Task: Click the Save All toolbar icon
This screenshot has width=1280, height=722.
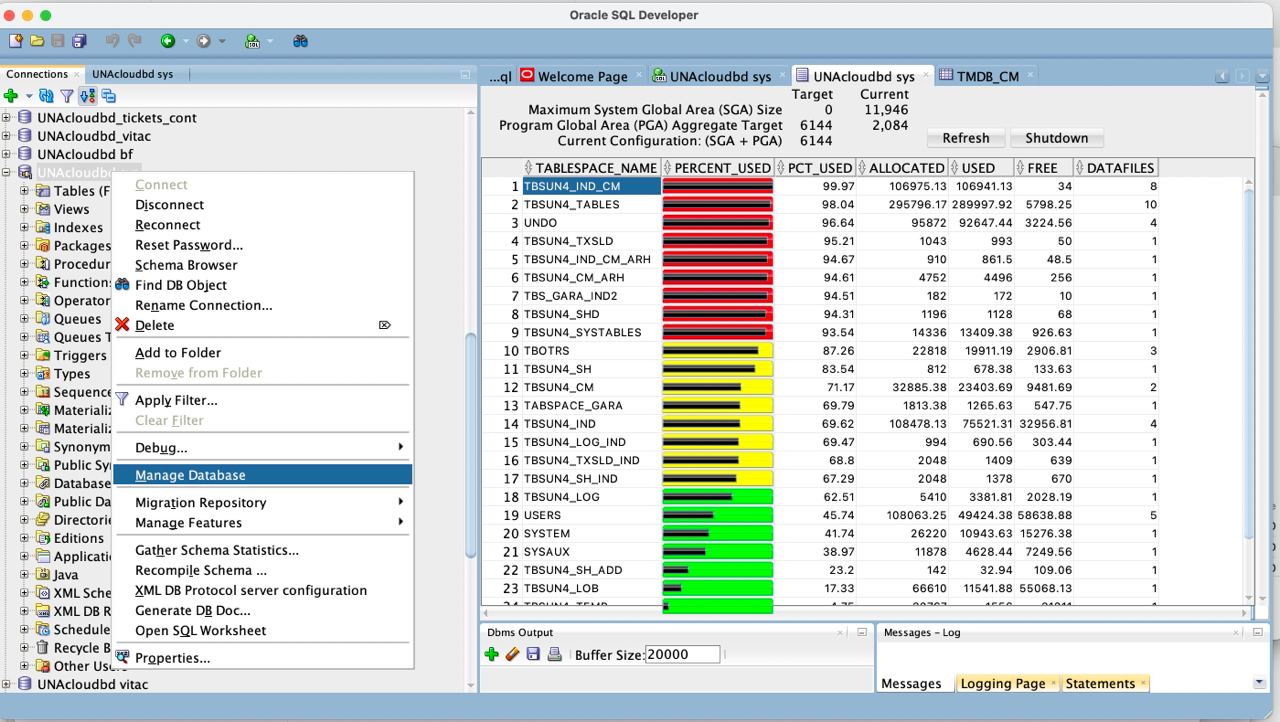Action: [79, 41]
